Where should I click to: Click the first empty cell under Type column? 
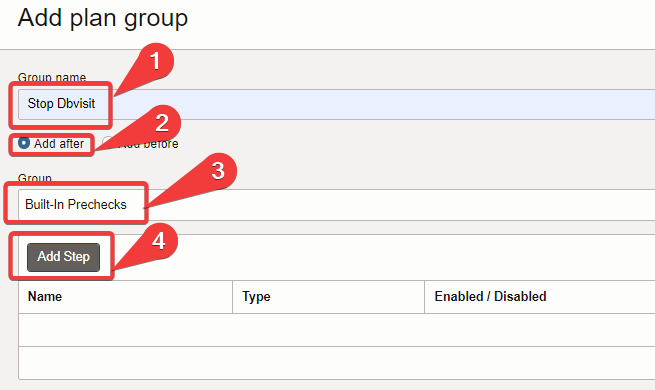tap(328, 330)
